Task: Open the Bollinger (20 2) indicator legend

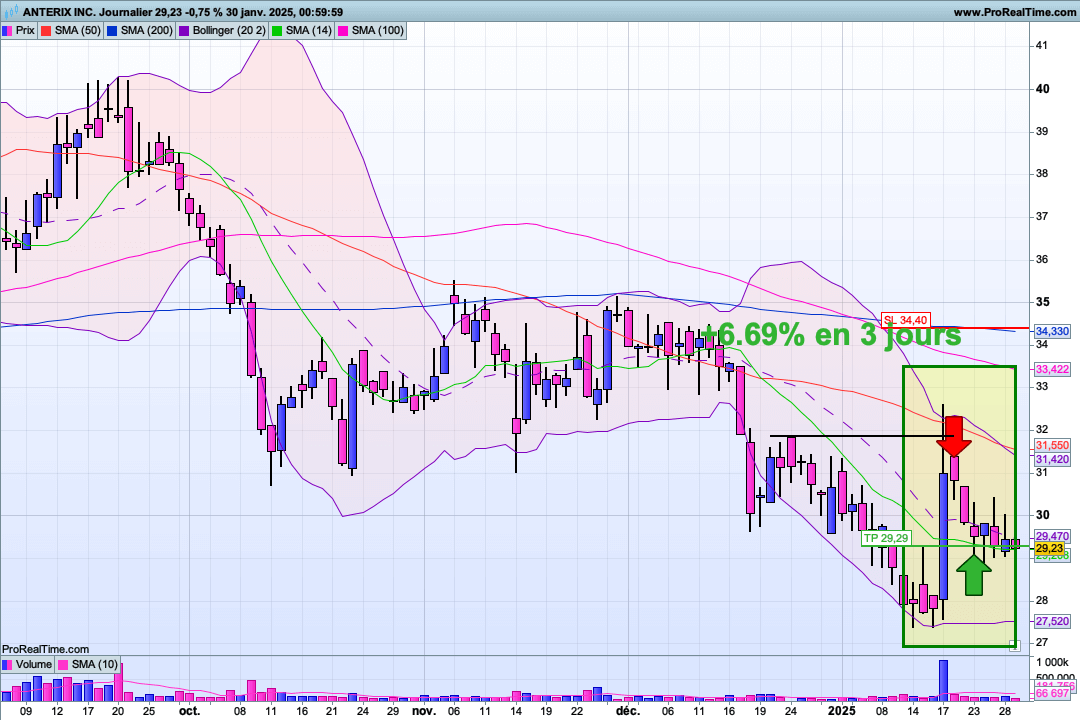Action: [x=223, y=30]
